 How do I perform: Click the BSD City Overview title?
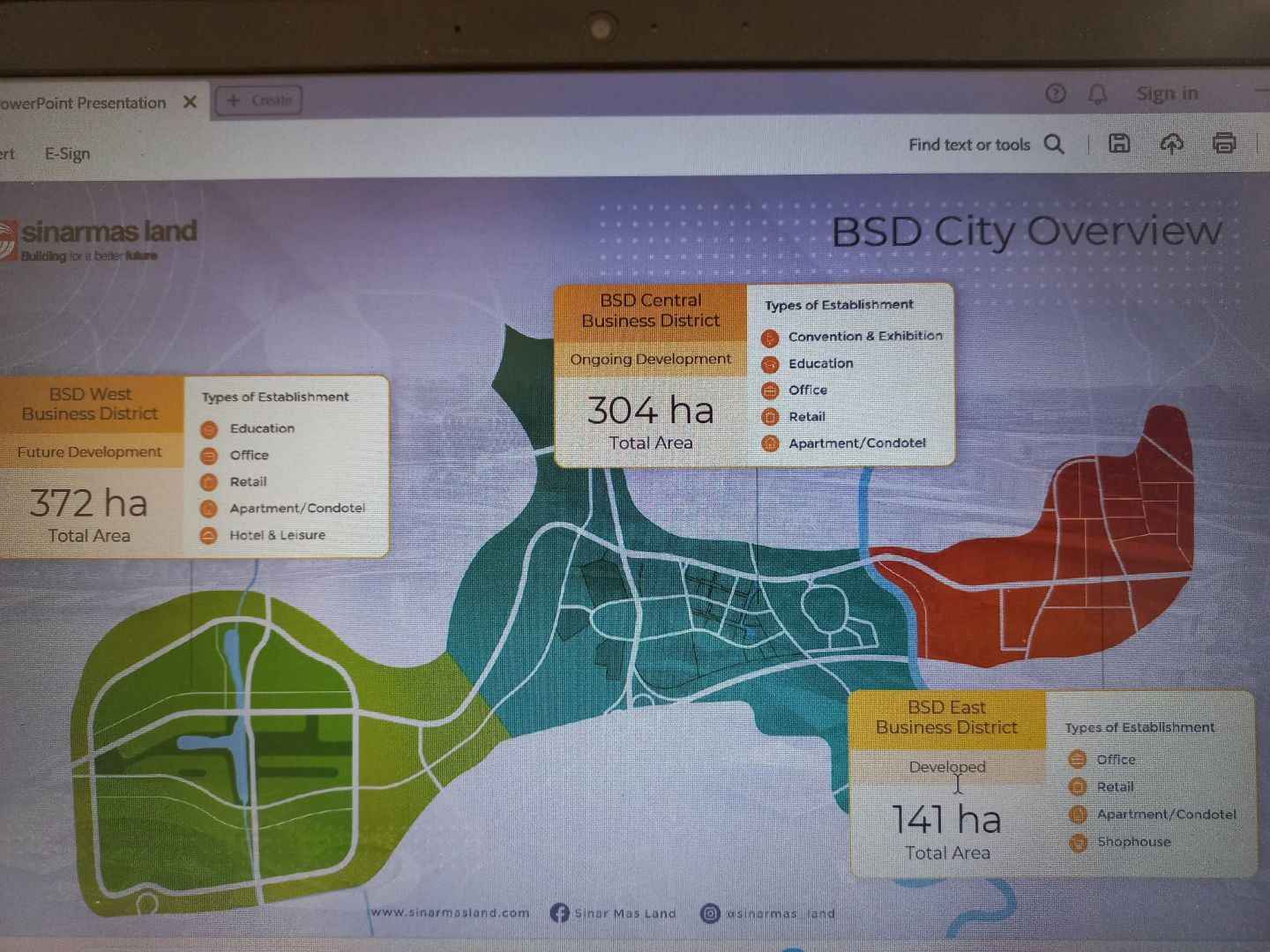tap(1027, 232)
